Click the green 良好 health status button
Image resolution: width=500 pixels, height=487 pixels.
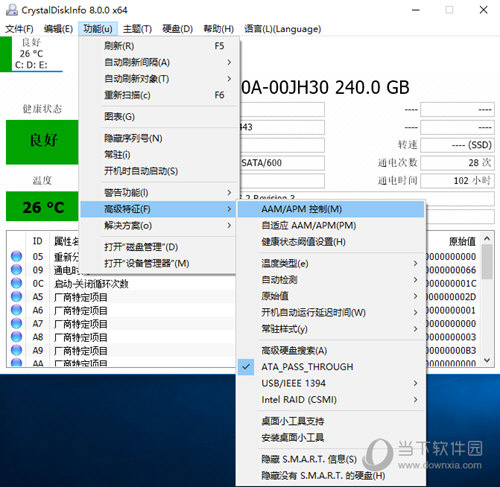[x=42, y=142]
